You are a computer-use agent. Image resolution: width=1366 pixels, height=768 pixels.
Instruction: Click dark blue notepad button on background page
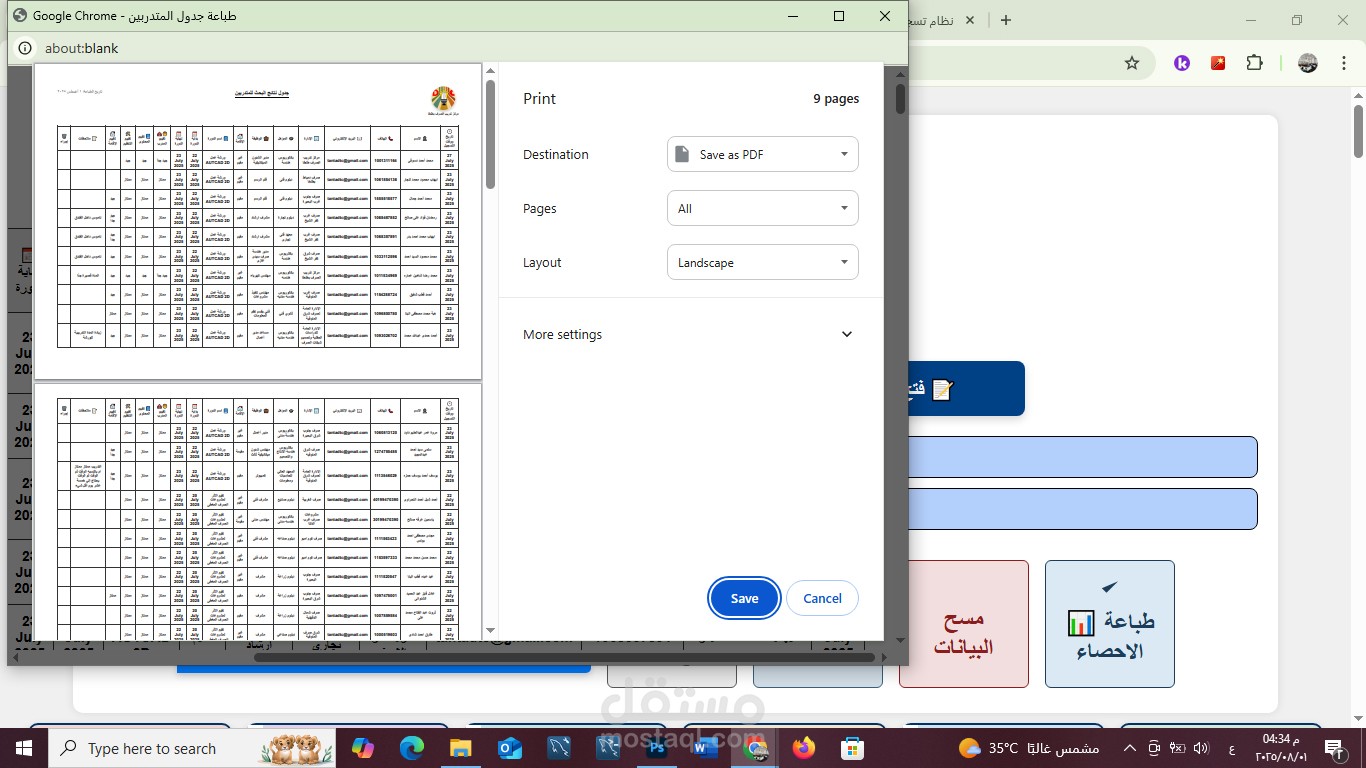[967, 388]
